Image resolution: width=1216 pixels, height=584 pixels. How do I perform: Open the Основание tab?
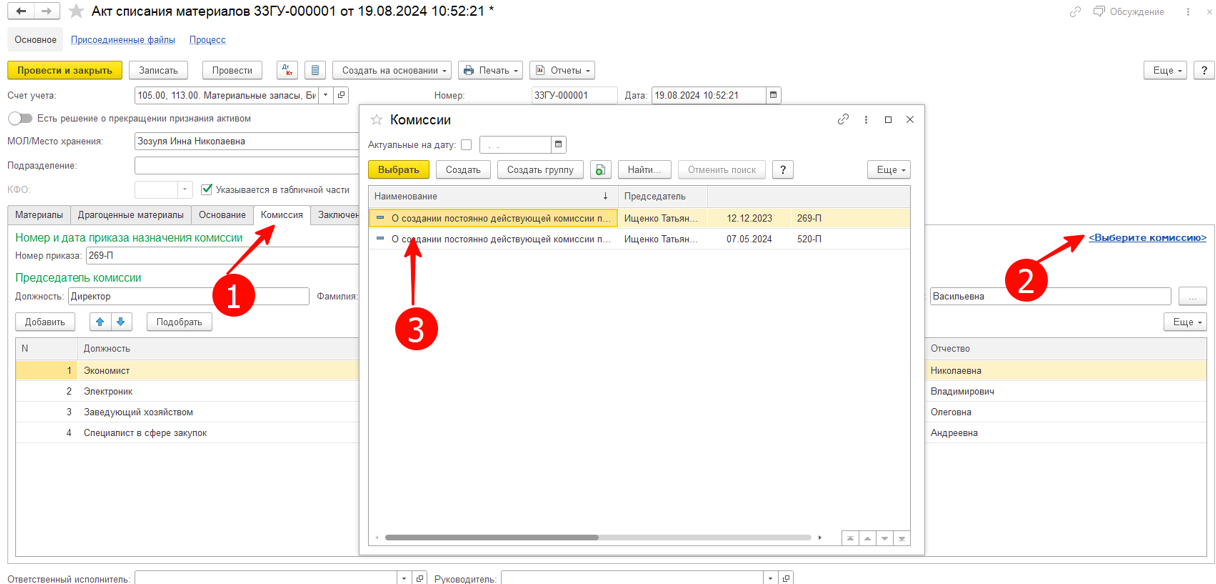click(222, 215)
